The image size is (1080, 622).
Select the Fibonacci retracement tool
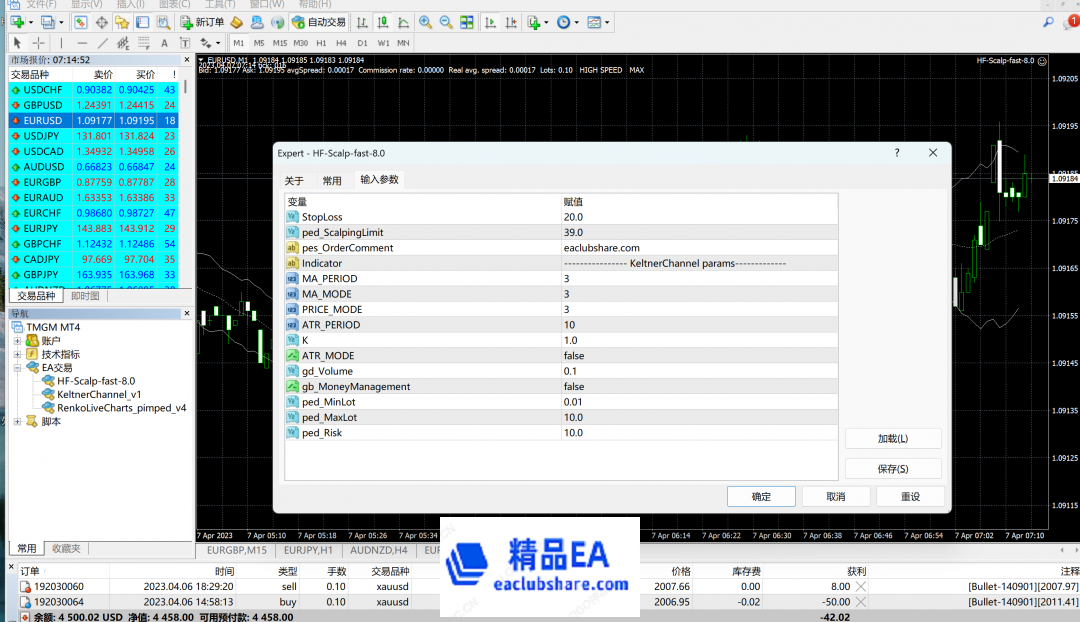(143, 43)
